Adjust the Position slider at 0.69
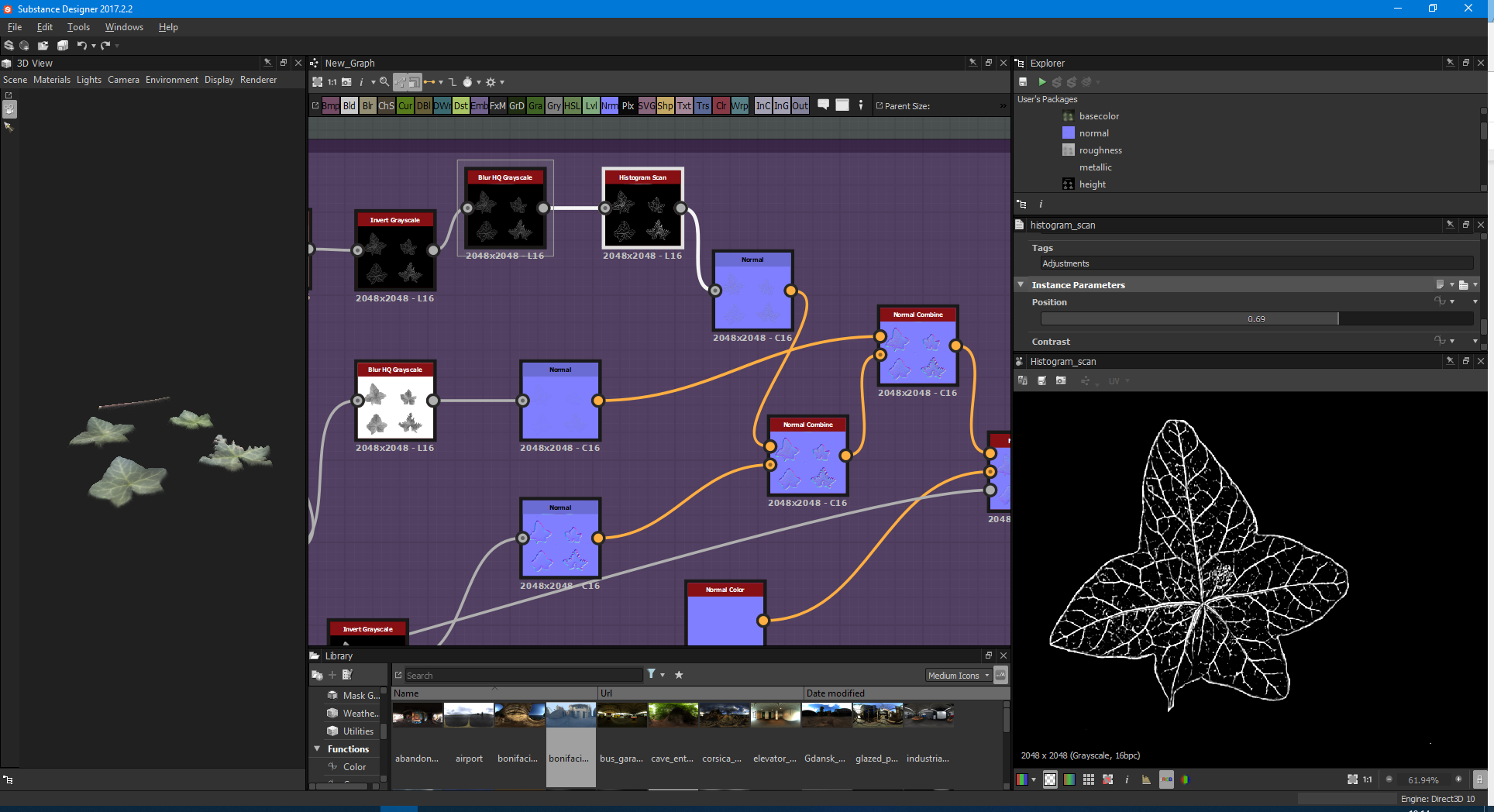This screenshot has height=812, width=1494. 1256,318
